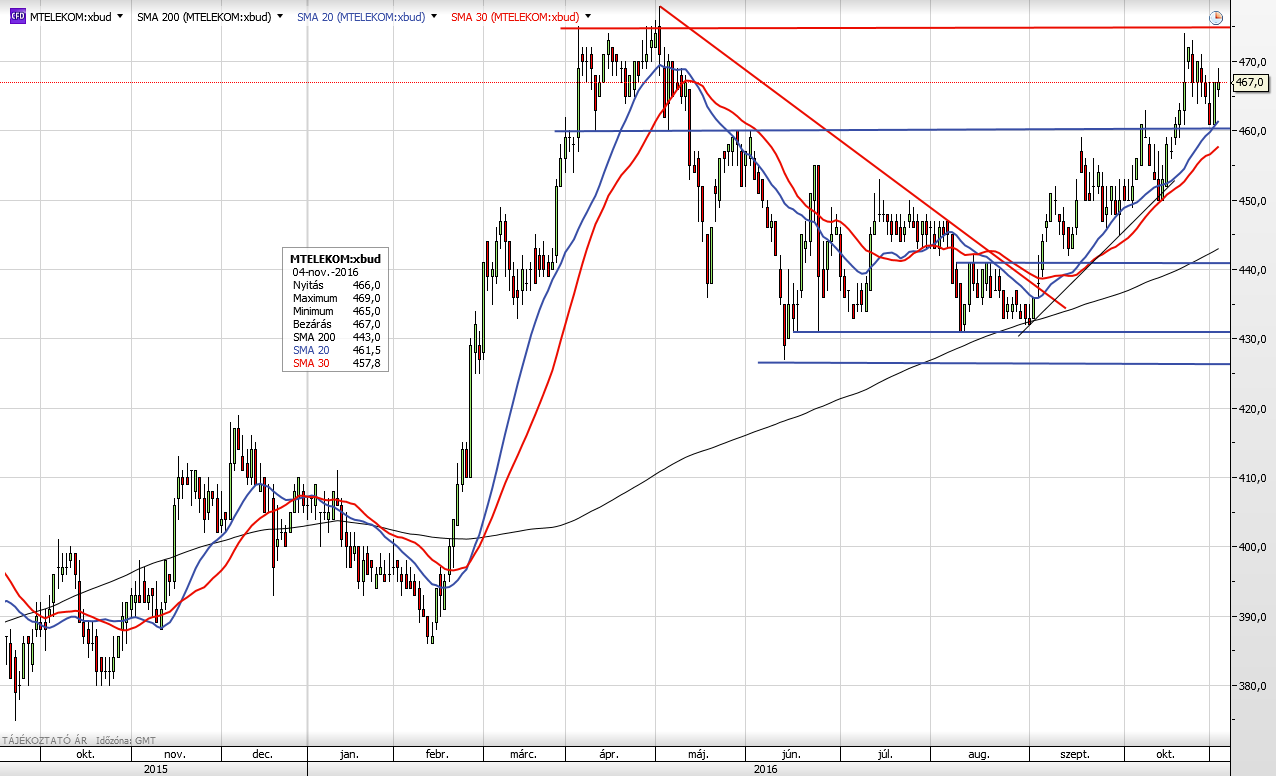Screen dimensions: 1276x776
Task: Click the dec. month label on time axis
Action: tap(263, 754)
